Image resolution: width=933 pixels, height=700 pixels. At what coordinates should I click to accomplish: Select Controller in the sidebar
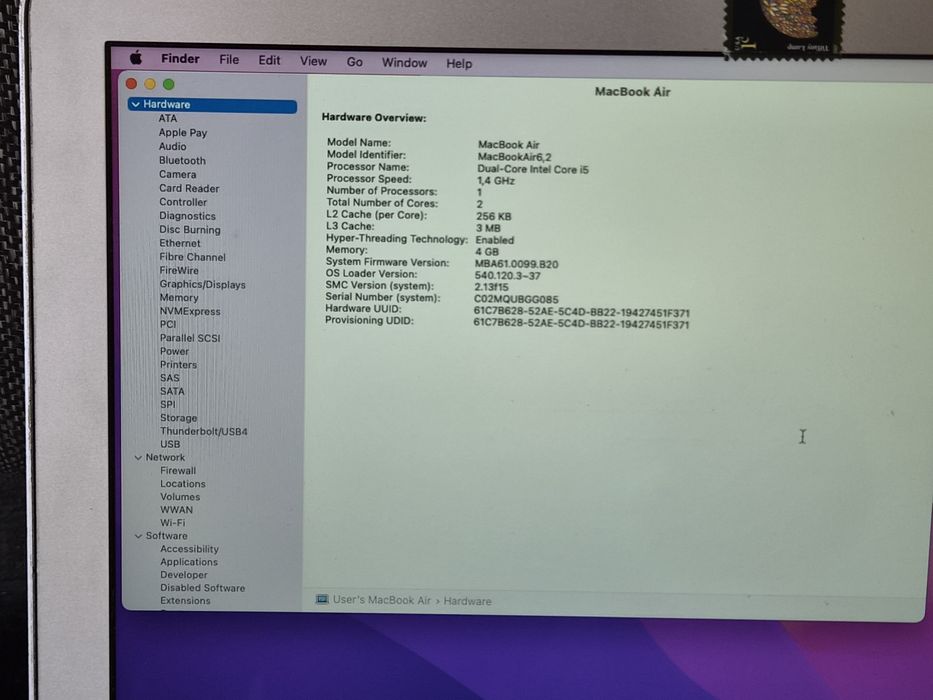[x=183, y=202]
